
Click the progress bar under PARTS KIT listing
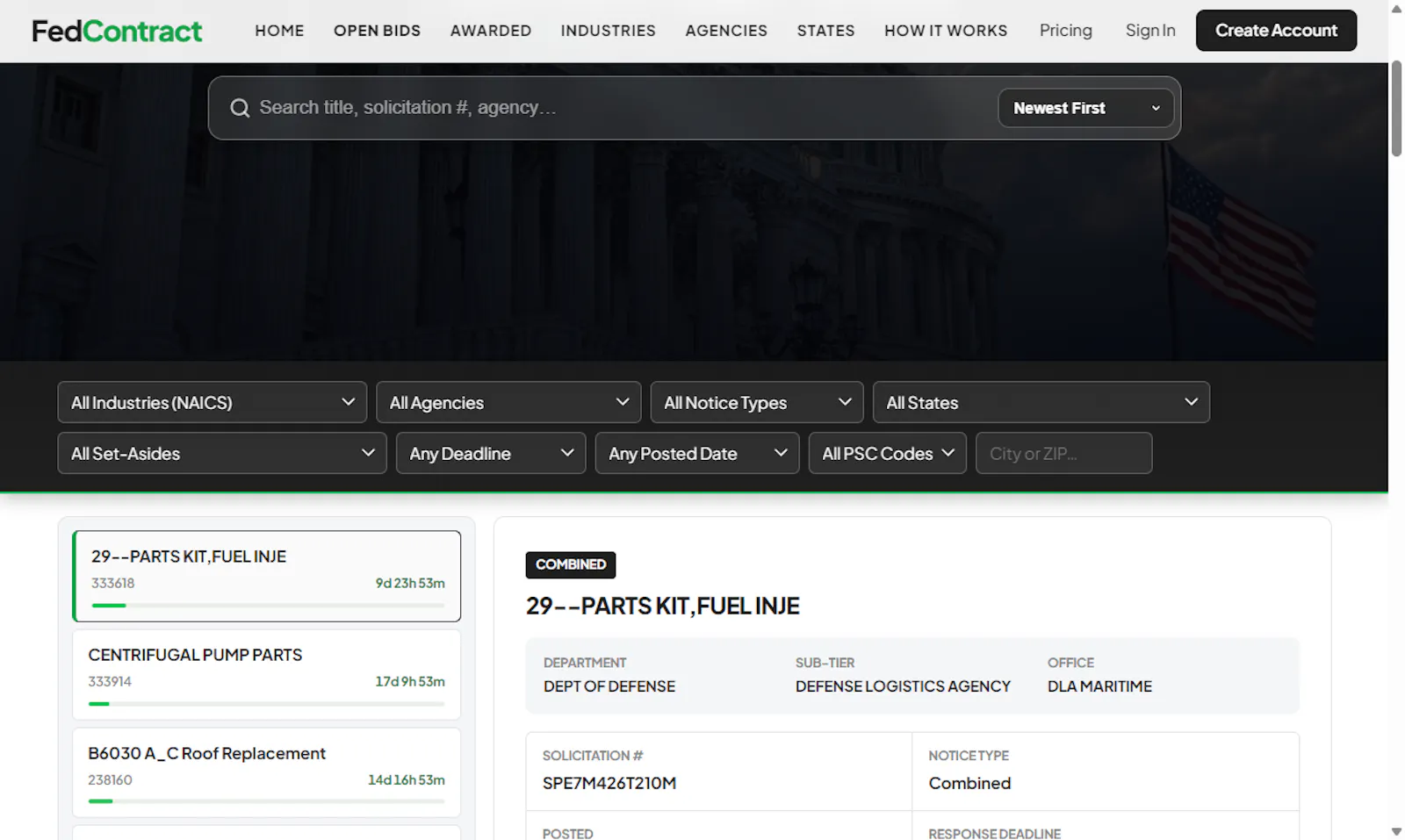268,606
